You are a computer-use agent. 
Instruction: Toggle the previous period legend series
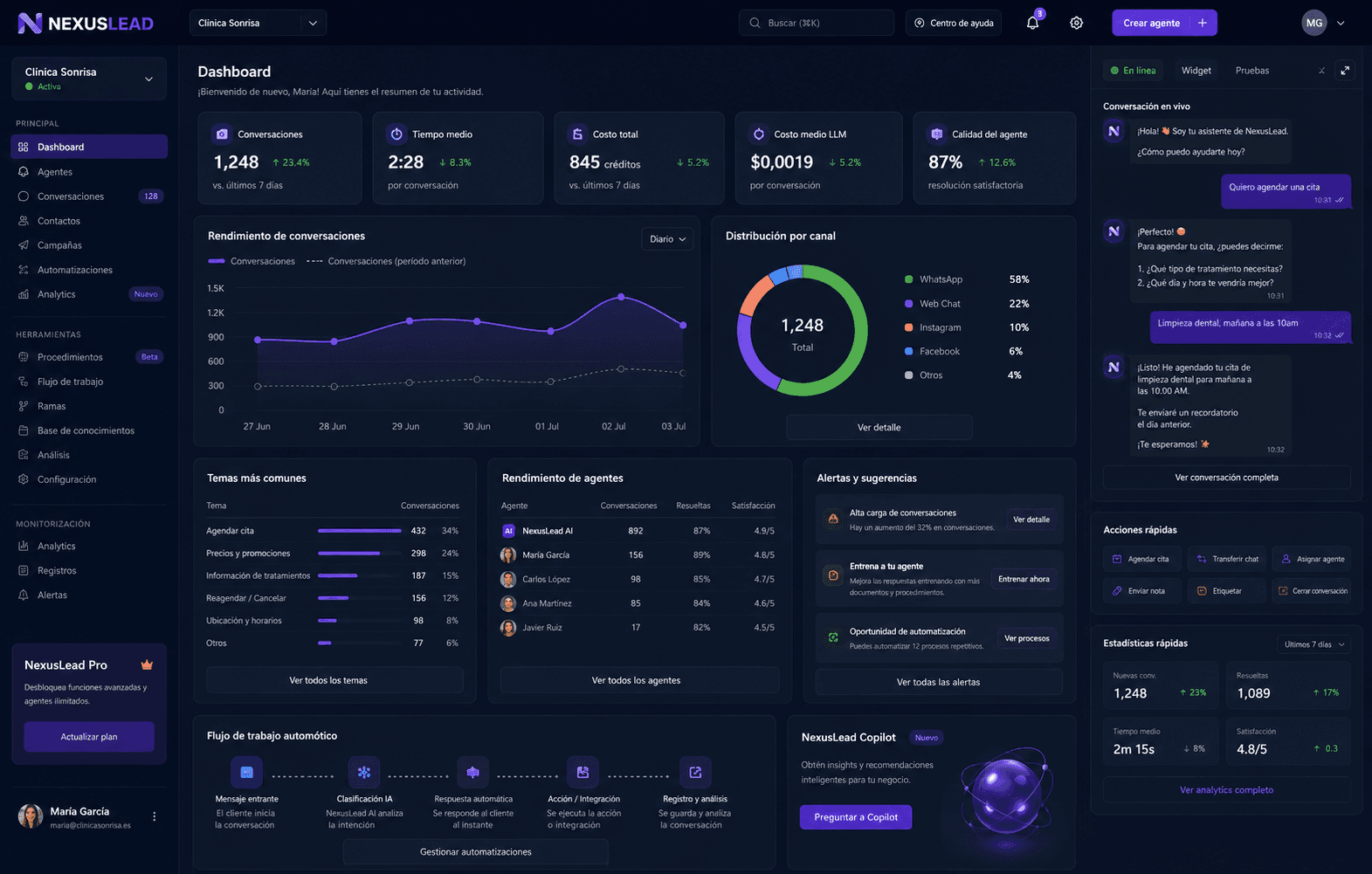[386, 261]
